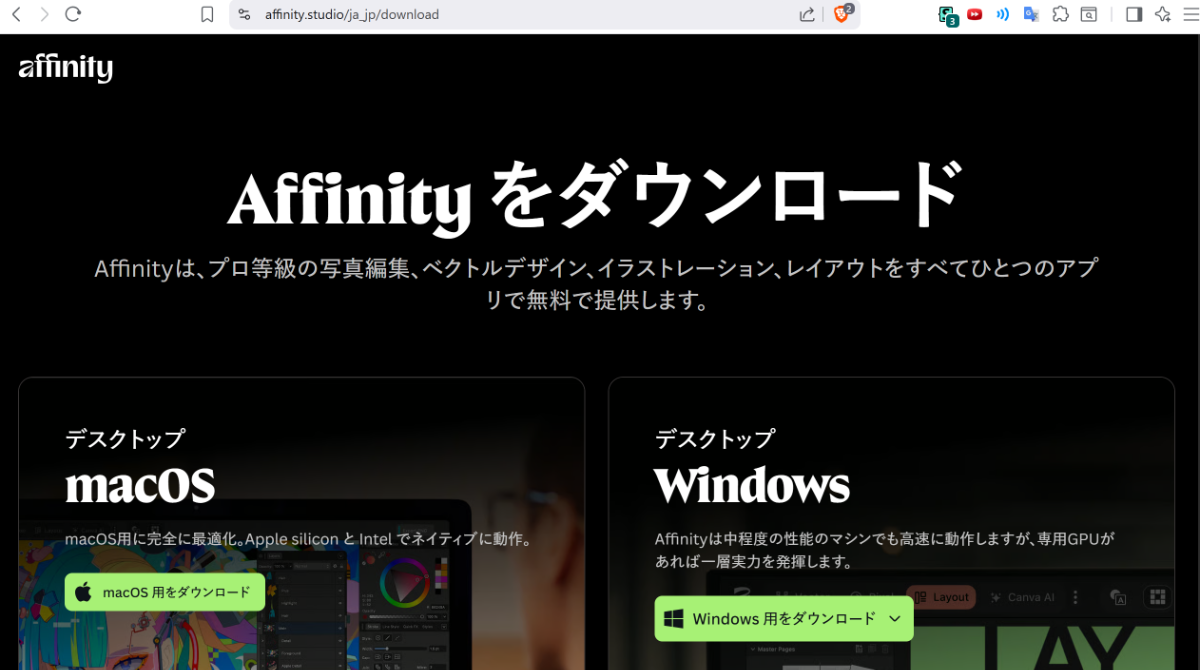Screen dimensions: 1200x670
Task: Go forward to the next page
Action: [44, 14]
